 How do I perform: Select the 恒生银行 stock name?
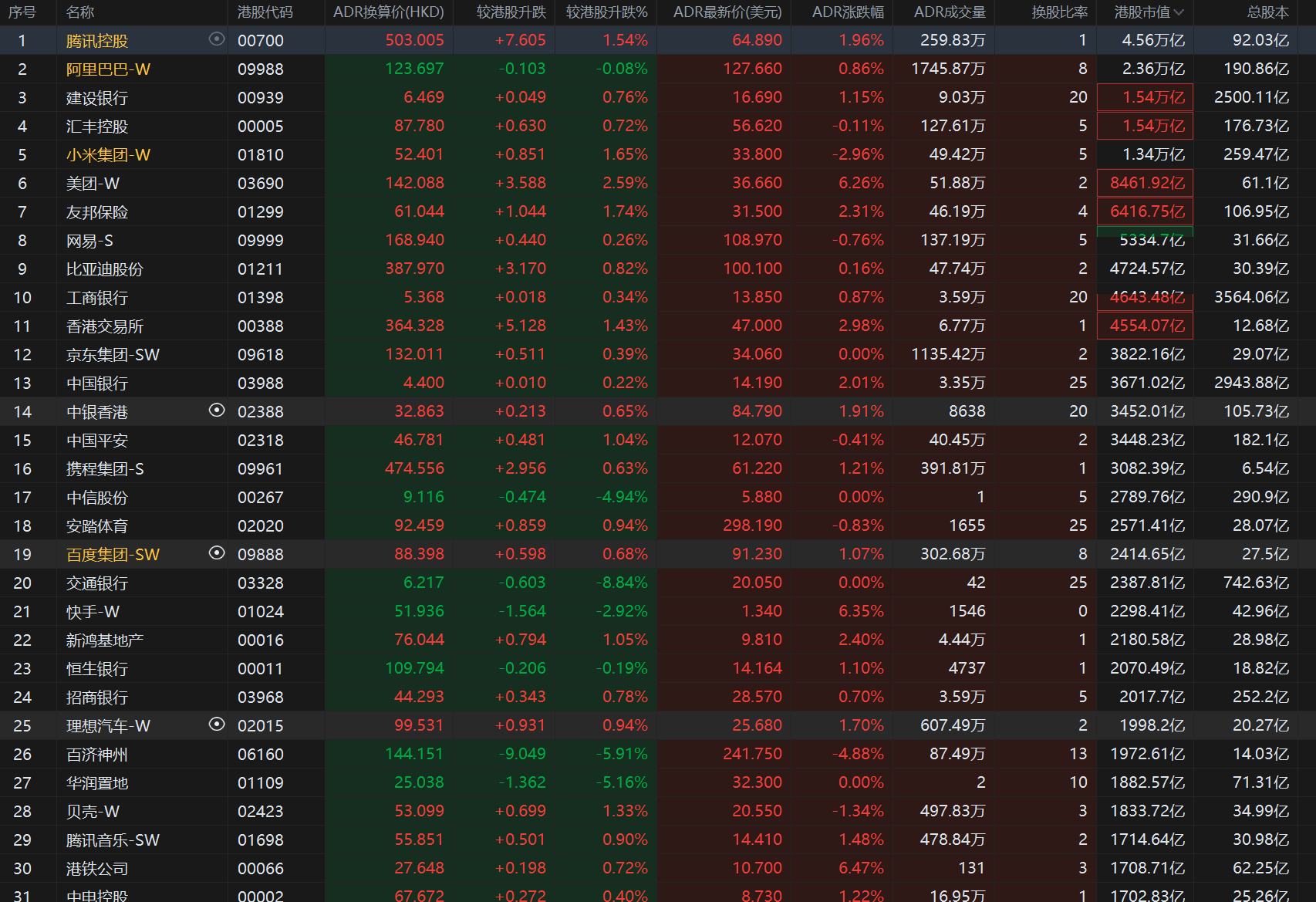96,668
